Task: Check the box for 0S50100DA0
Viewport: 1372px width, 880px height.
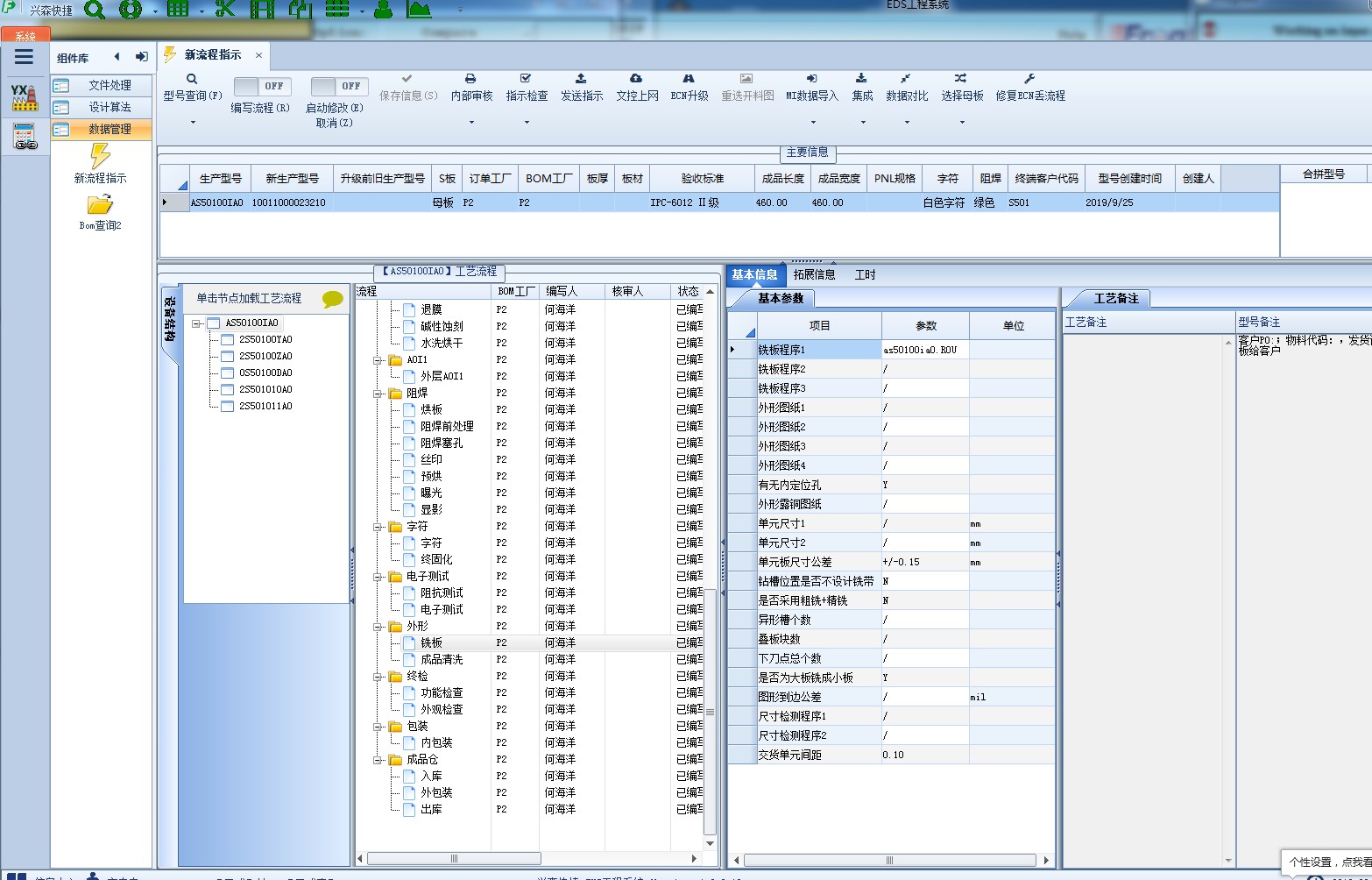Action: click(x=227, y=373)
